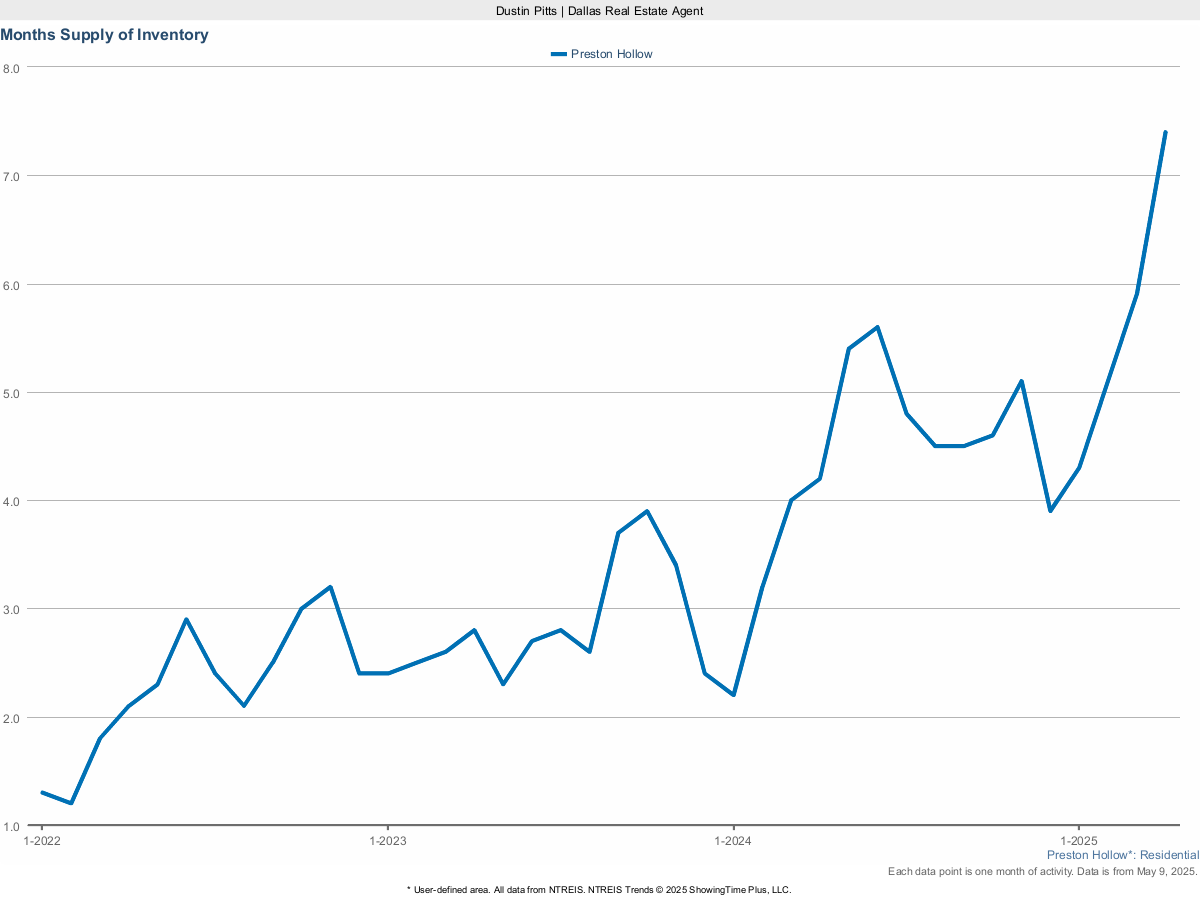Click the mid-2024 peak point at 5.6

877,327
